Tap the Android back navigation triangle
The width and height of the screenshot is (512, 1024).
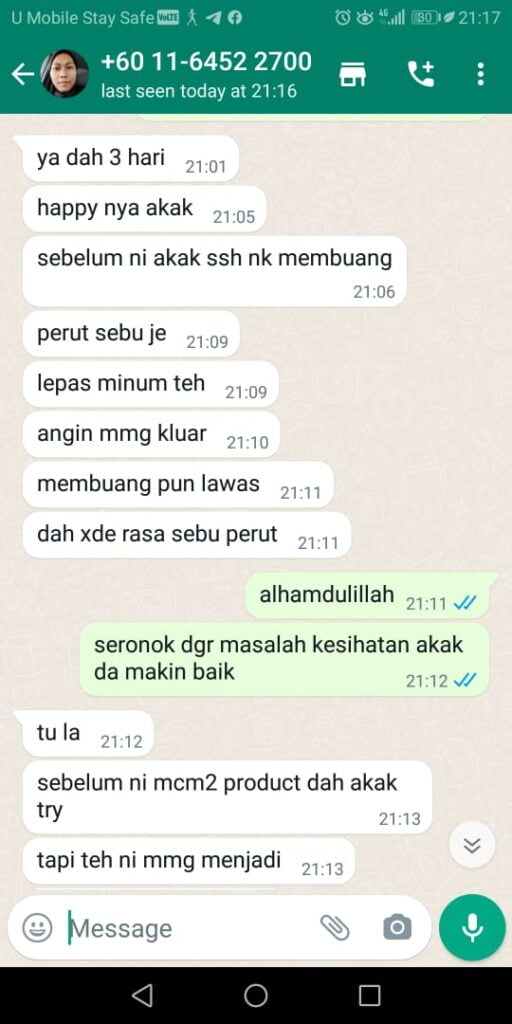(142, 995)
